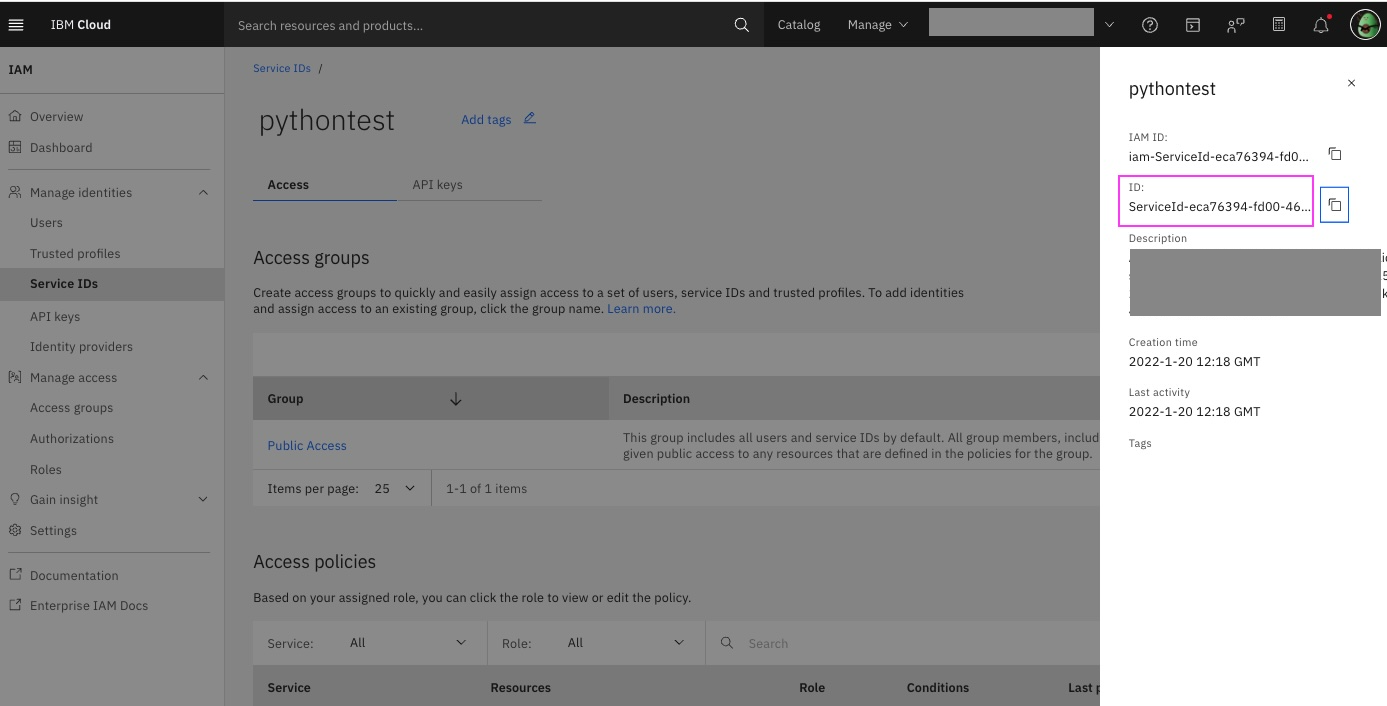
Task: Click the Description column header
Action: click(656, 398)
